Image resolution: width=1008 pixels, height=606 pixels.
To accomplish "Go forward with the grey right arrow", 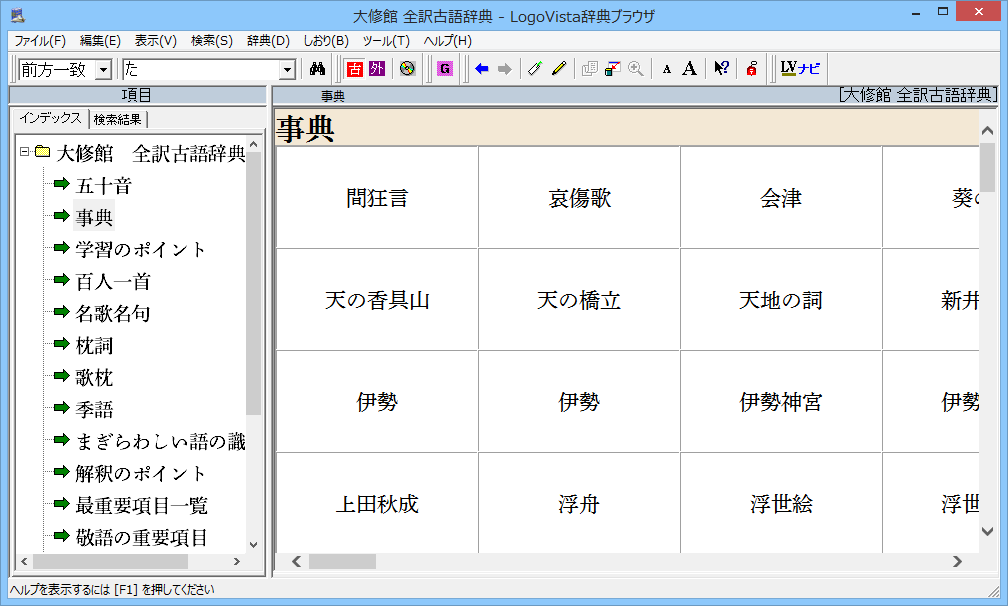I will click(x=505, y=69).
